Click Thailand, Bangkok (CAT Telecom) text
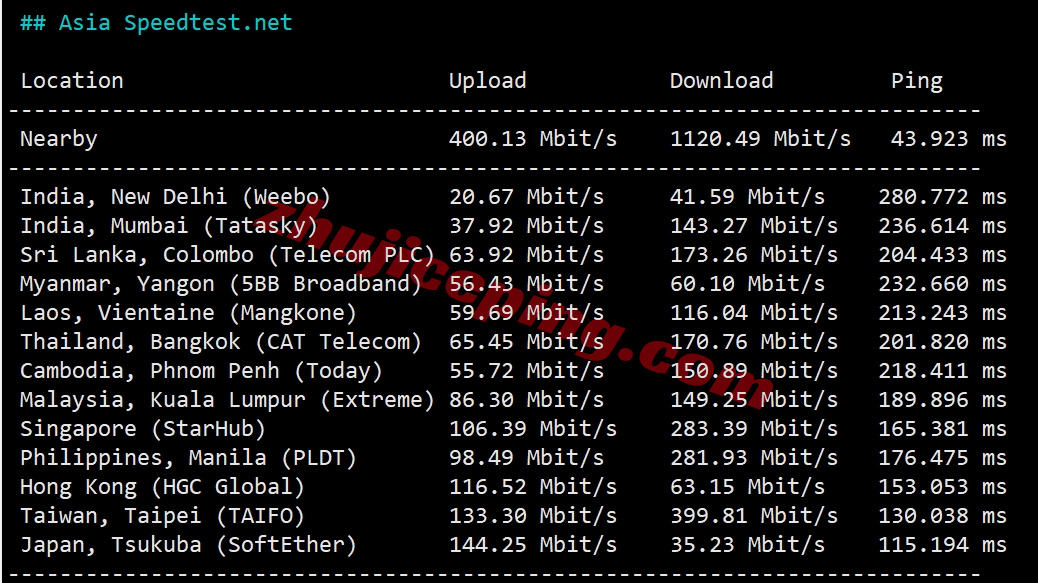The height and width of the screenshot is (583, 1038). click(220, 342)
